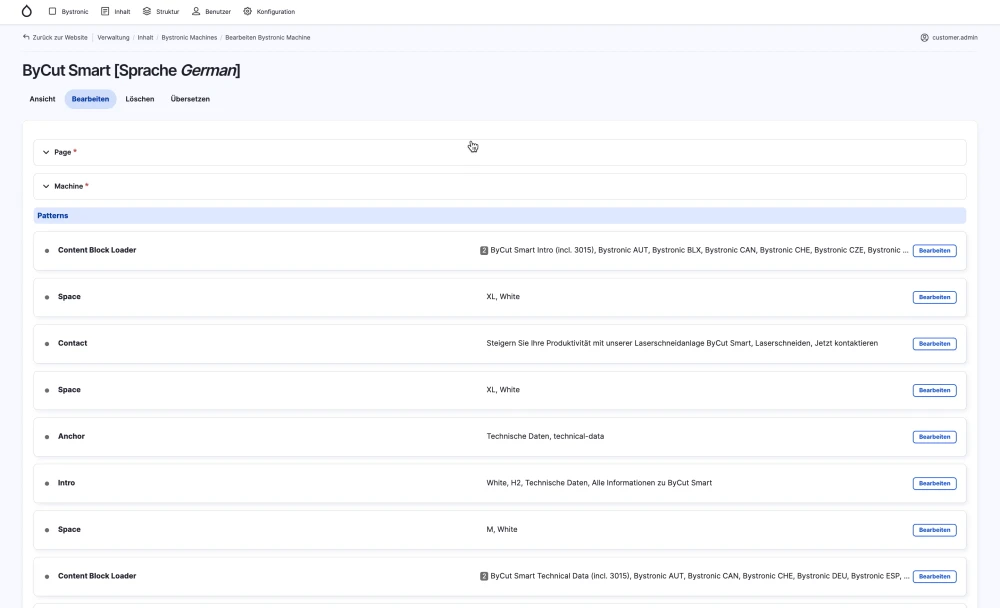
Task: Click the badge before ByCut Smart Intro
Action: 484,251
